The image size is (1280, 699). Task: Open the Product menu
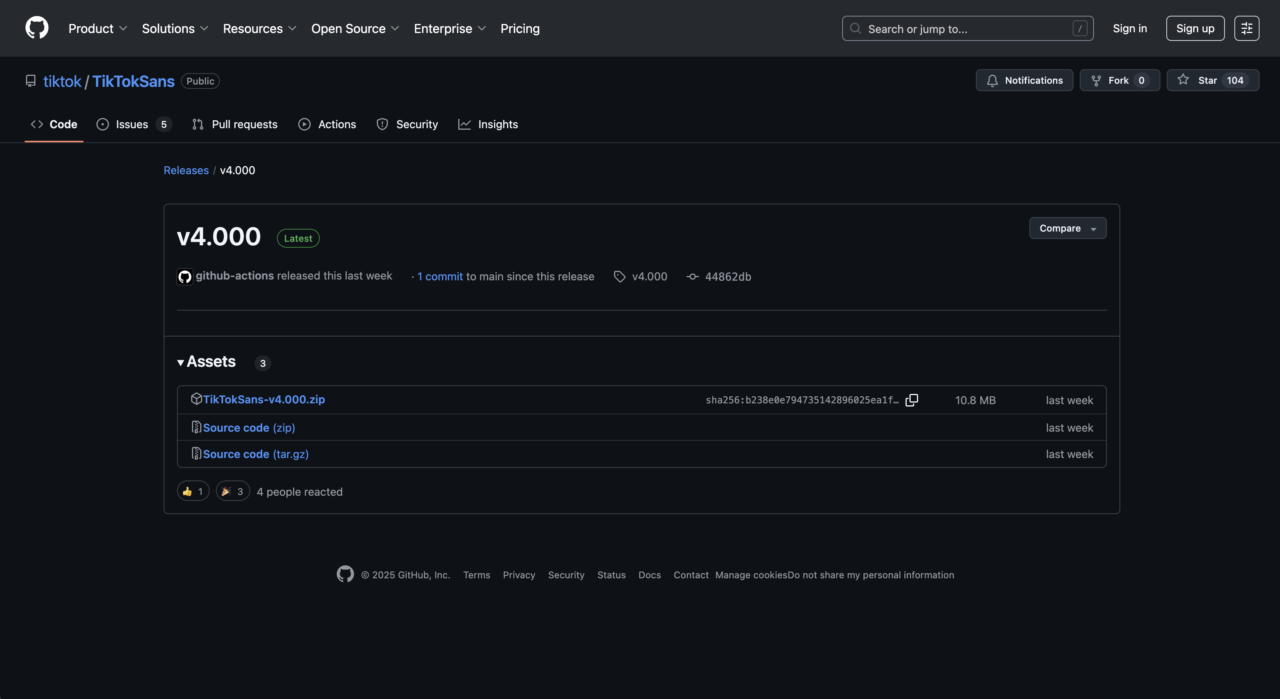point(98,29)
